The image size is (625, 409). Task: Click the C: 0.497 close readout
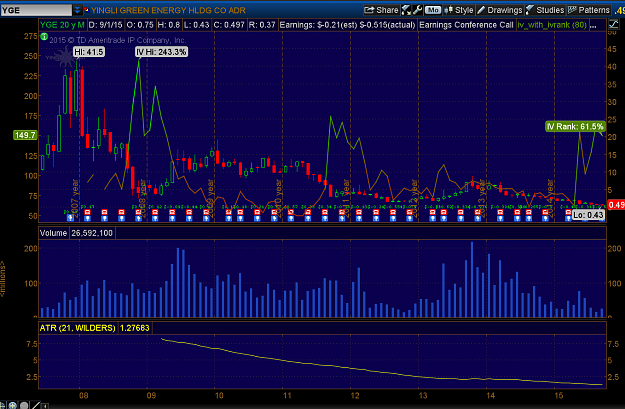click(229, 25)
